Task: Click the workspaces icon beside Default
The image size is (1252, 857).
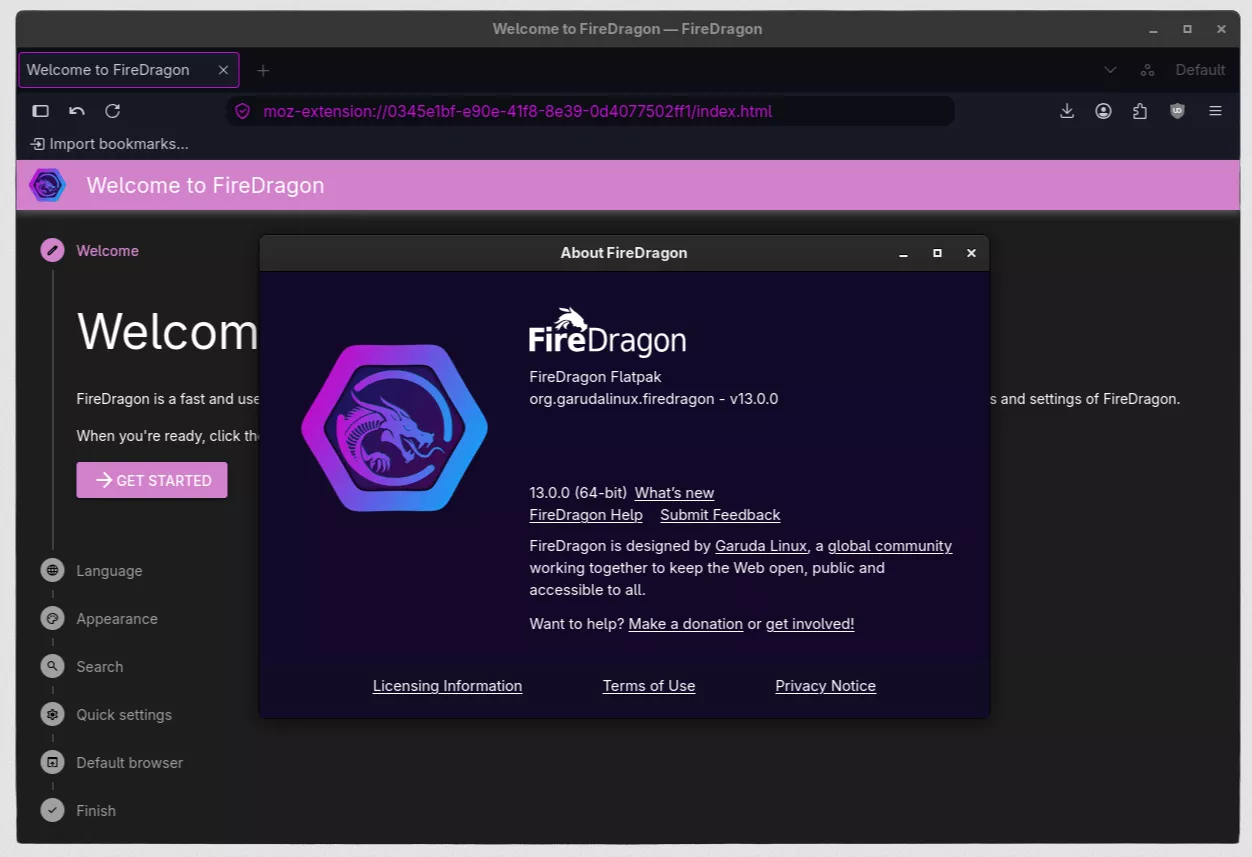Action: click(1147, 70)
